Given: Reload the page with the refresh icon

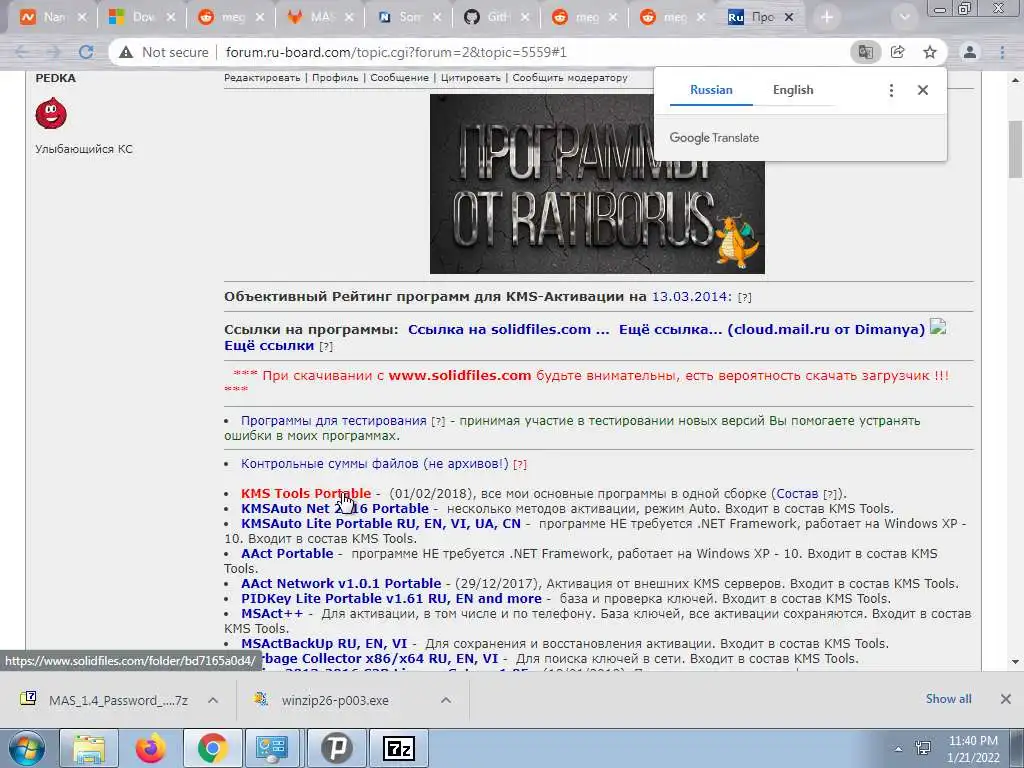Looking at the screenshot, I should [x=86, y=52].
